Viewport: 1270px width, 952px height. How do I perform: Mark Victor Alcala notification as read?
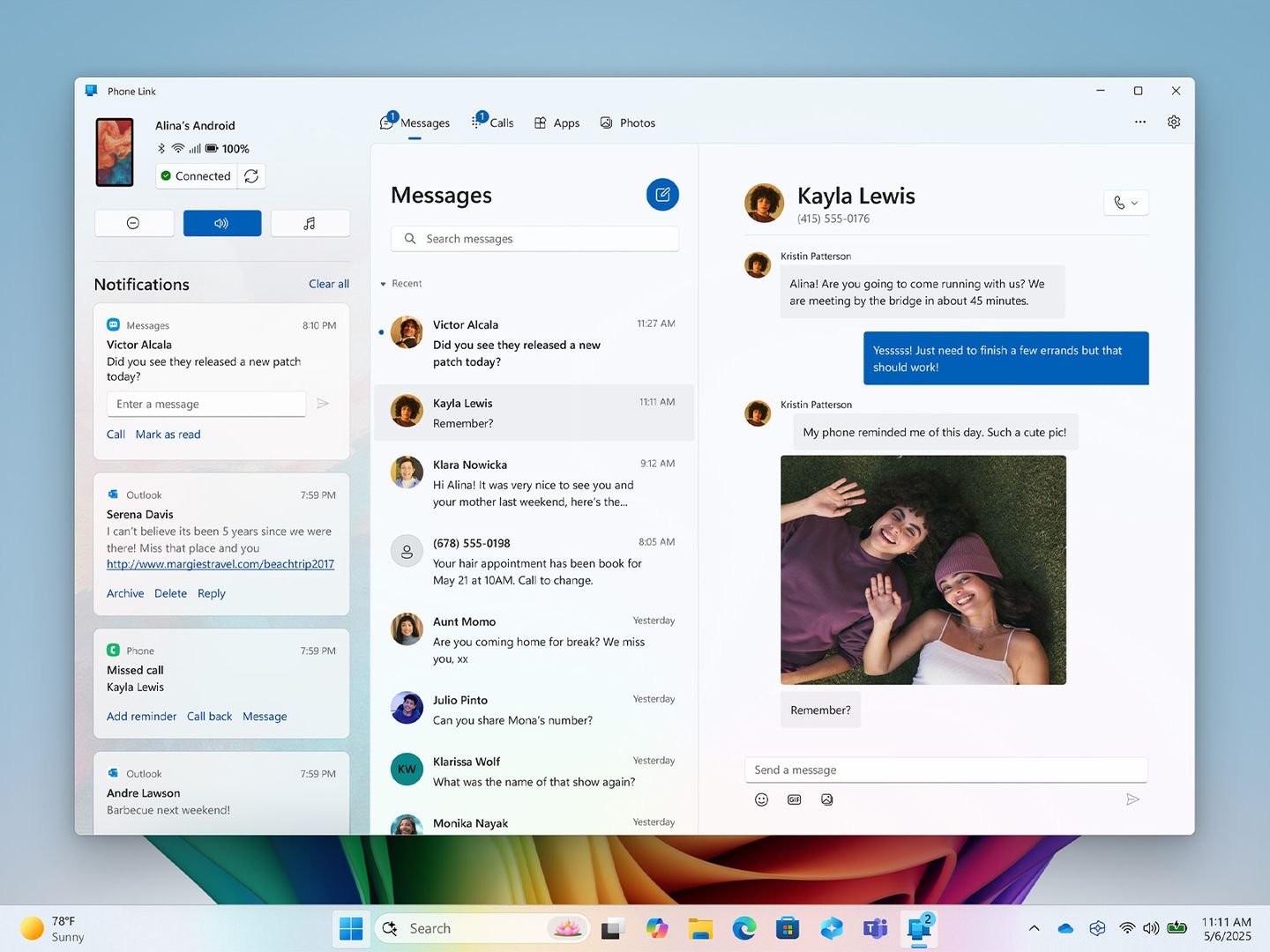[x=168, y=435]
